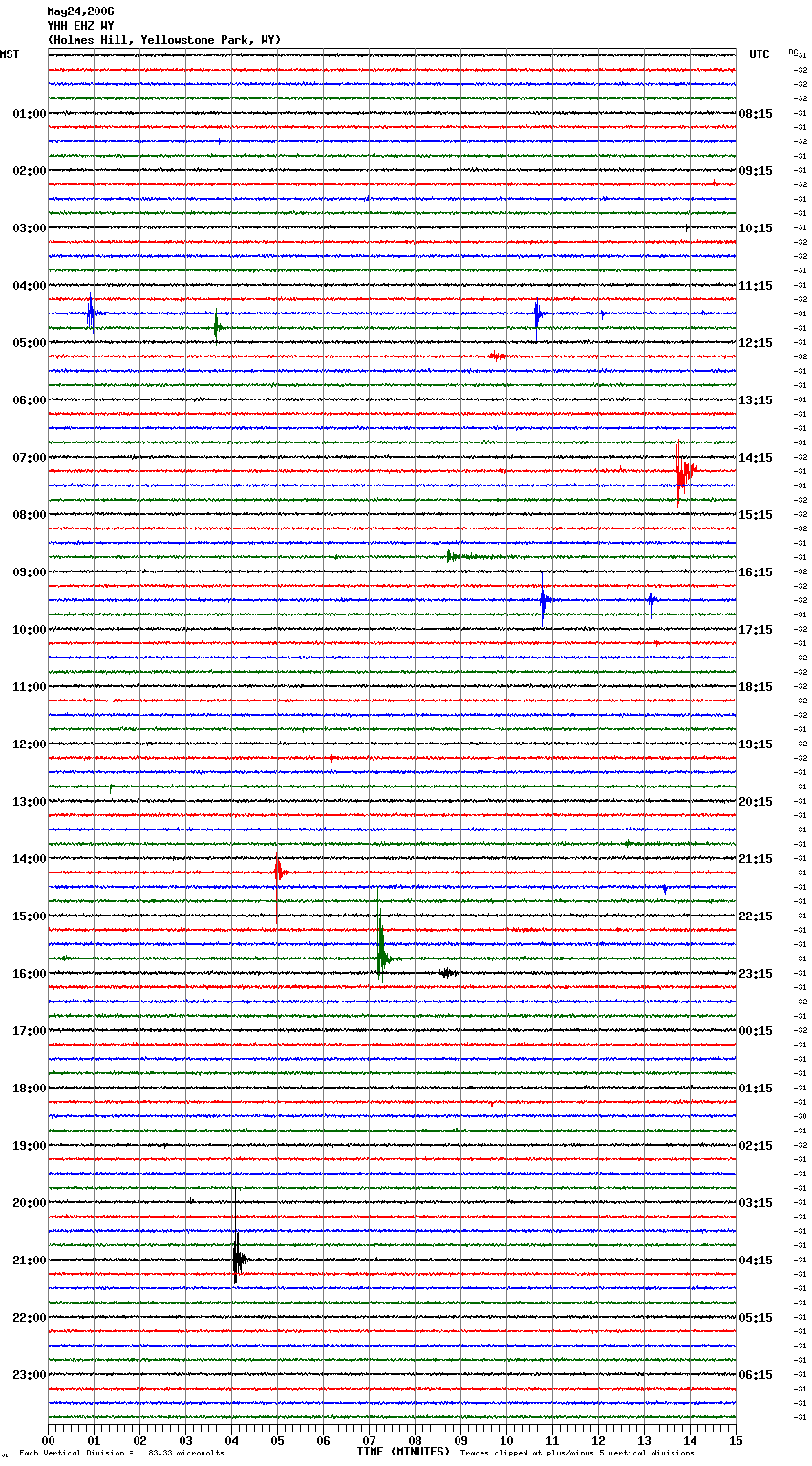Viewport: 812px width, 1466px height.
Task: Click the station code YHH EHZ WY
Action: (80, 26)
